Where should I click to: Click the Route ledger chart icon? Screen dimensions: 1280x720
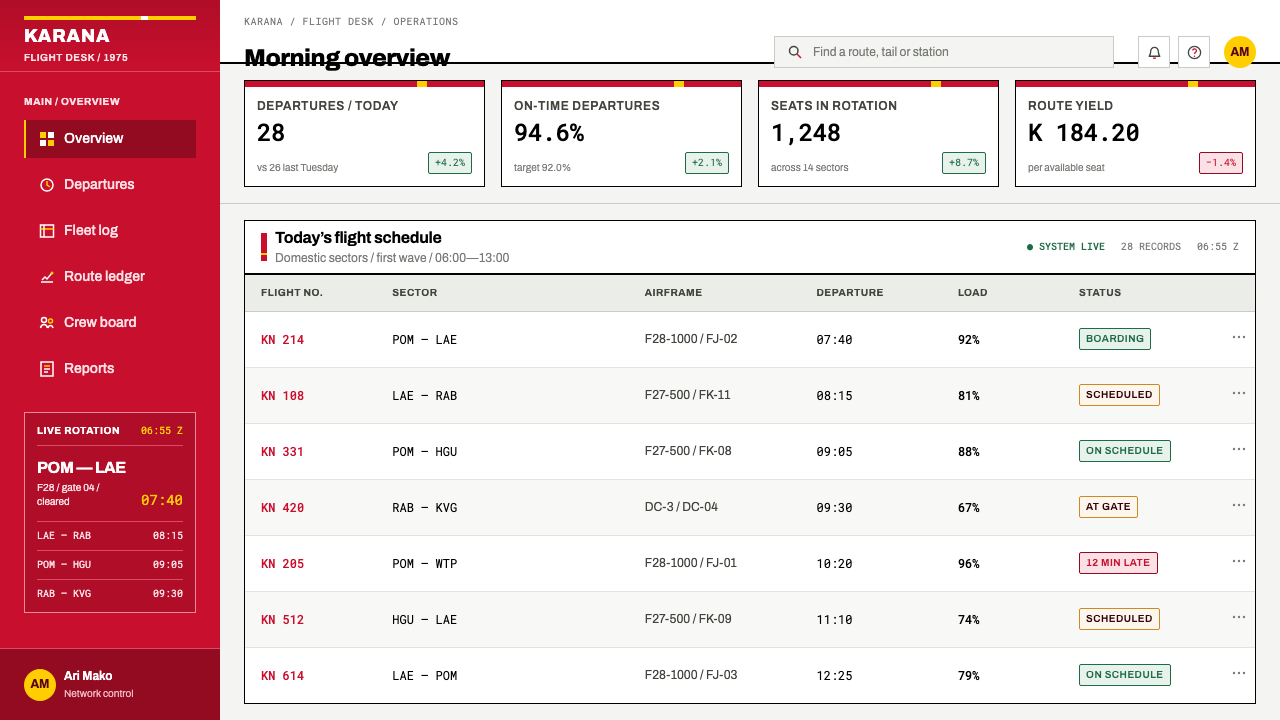click(x=47, y=277)
